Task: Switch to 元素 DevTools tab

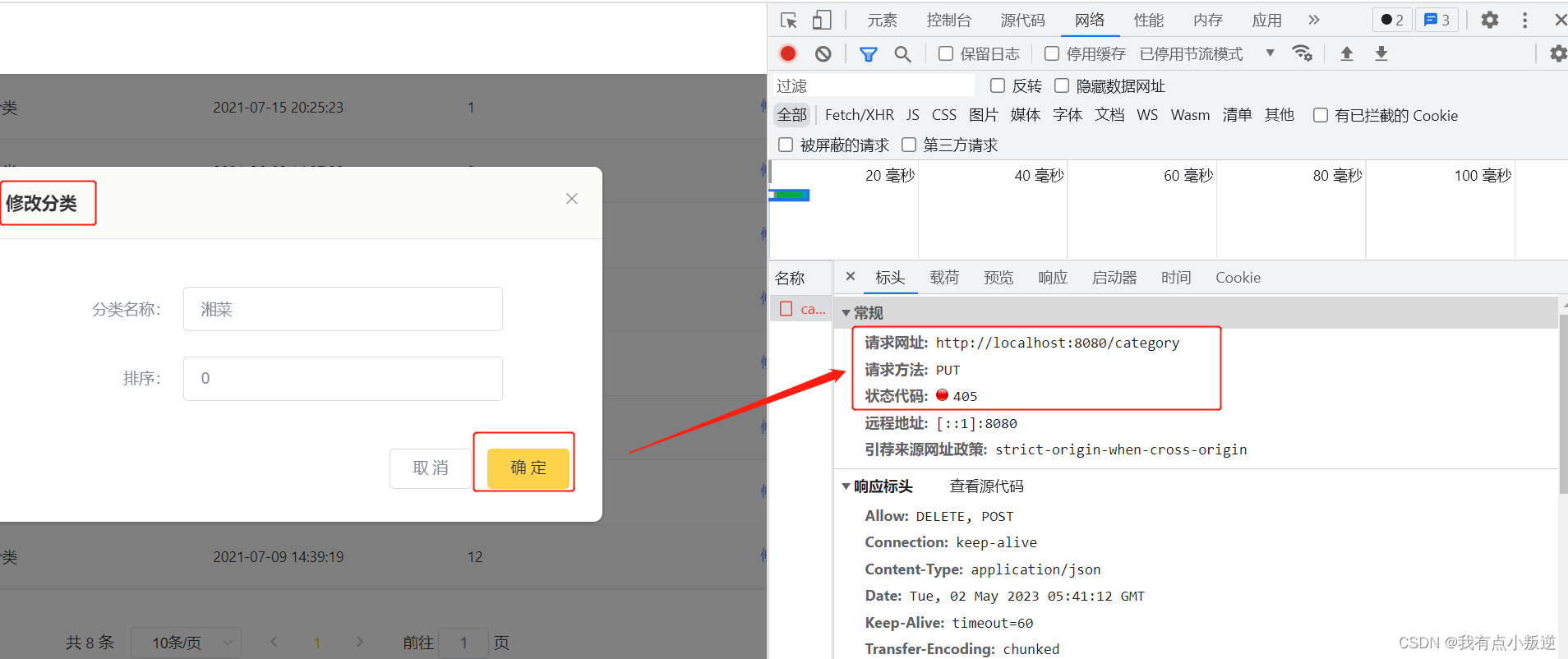Action: coord(882,21)
